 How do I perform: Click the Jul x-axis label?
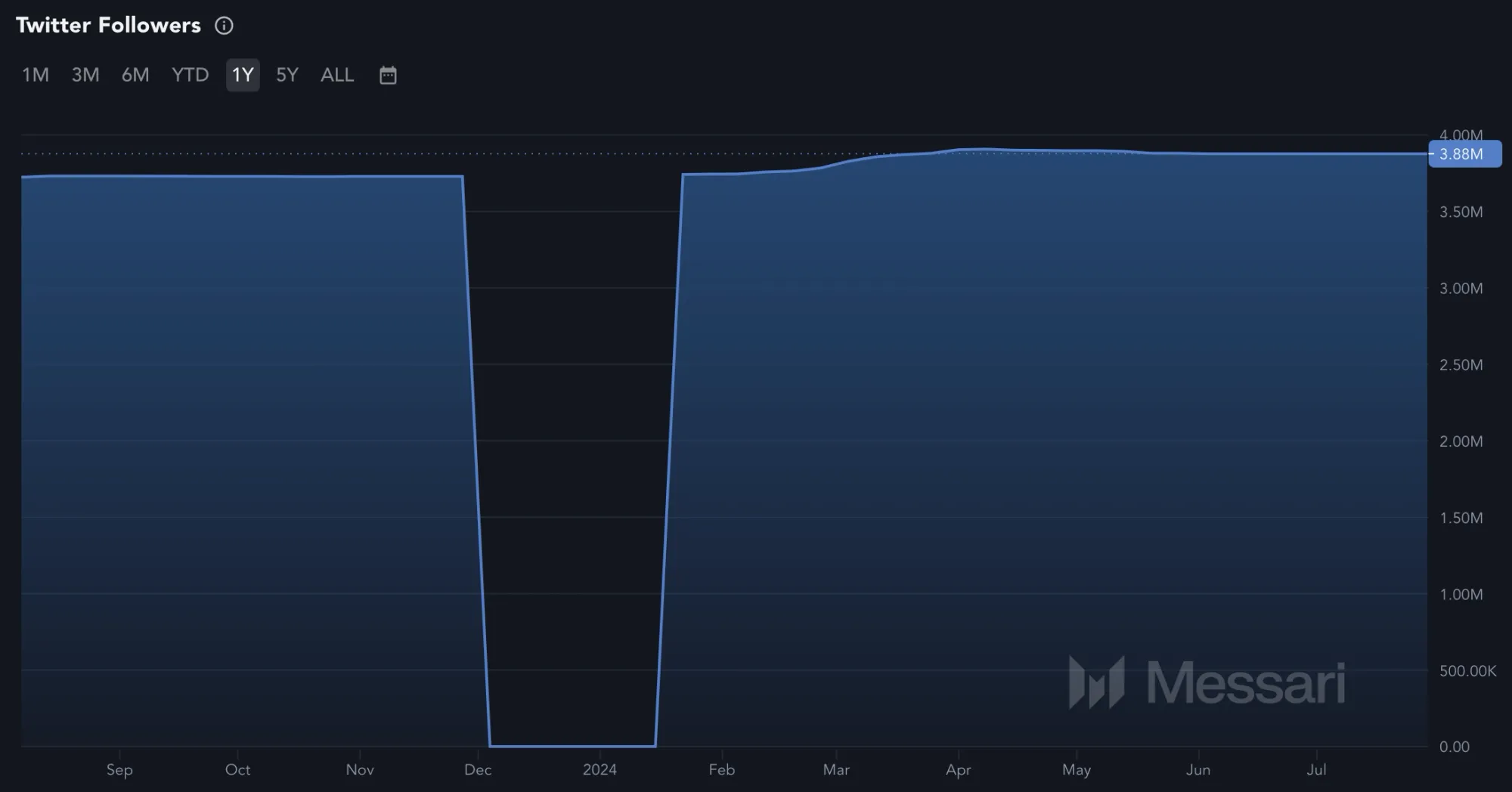click(x=1317, y=769)
